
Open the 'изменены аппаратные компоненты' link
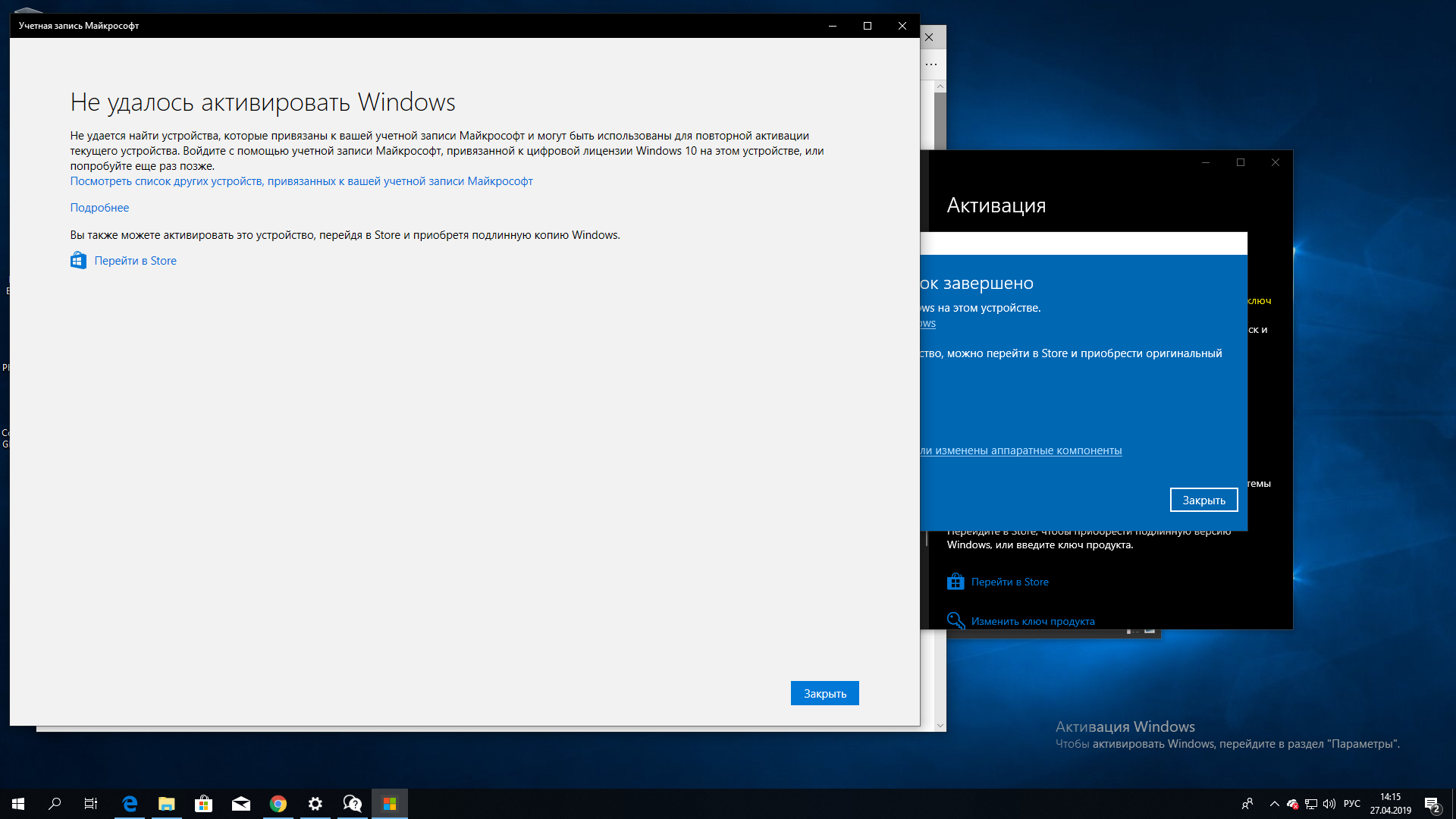(x=1021, y=450)
